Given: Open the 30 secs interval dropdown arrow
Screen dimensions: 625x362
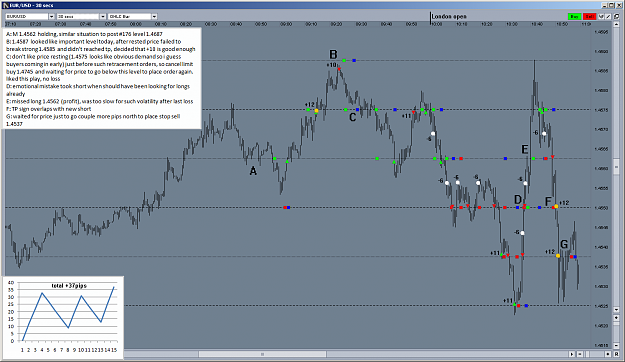Looking at the screenshot, I should point(103,16).
